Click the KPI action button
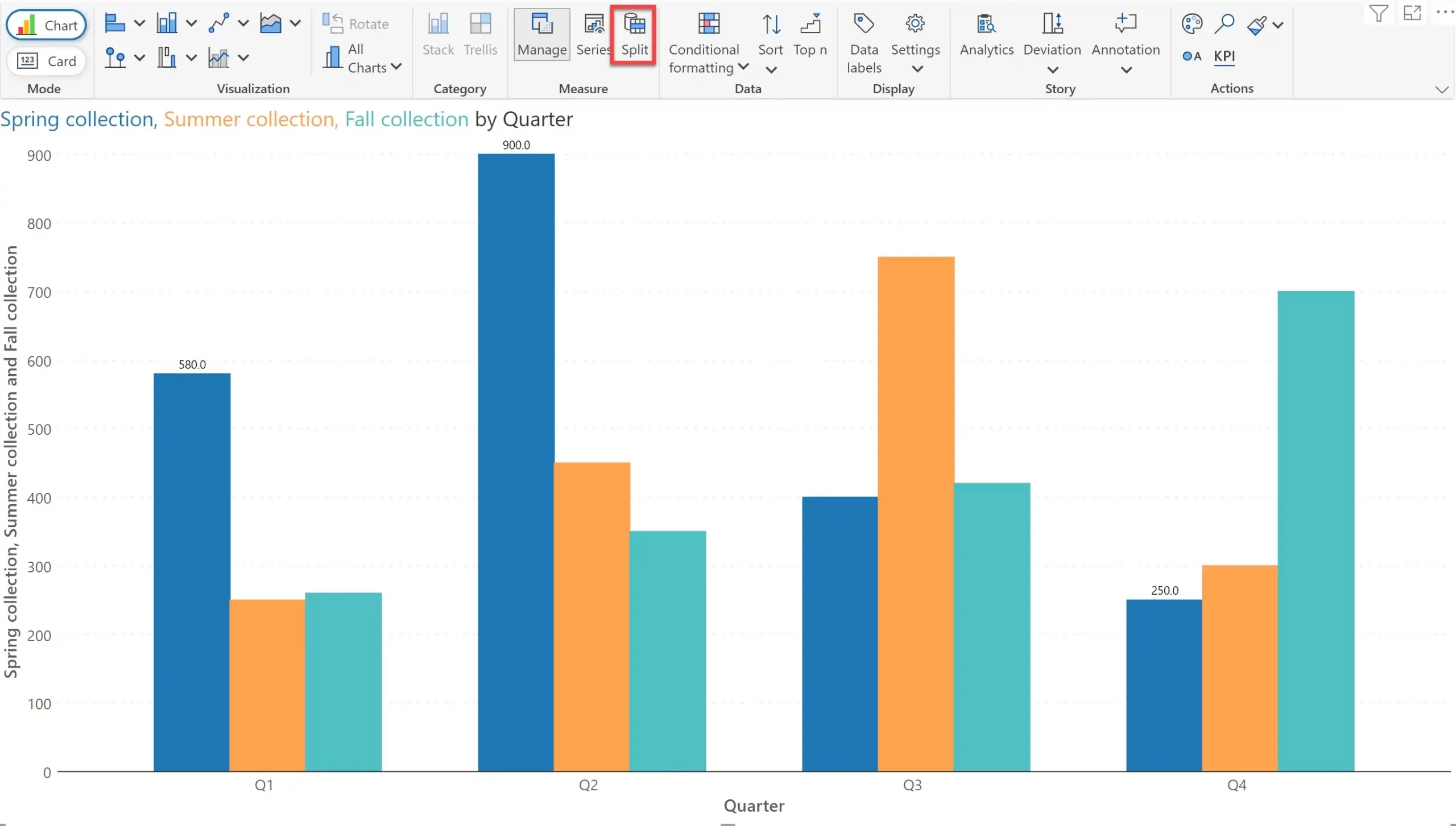 click(1224, 56)
